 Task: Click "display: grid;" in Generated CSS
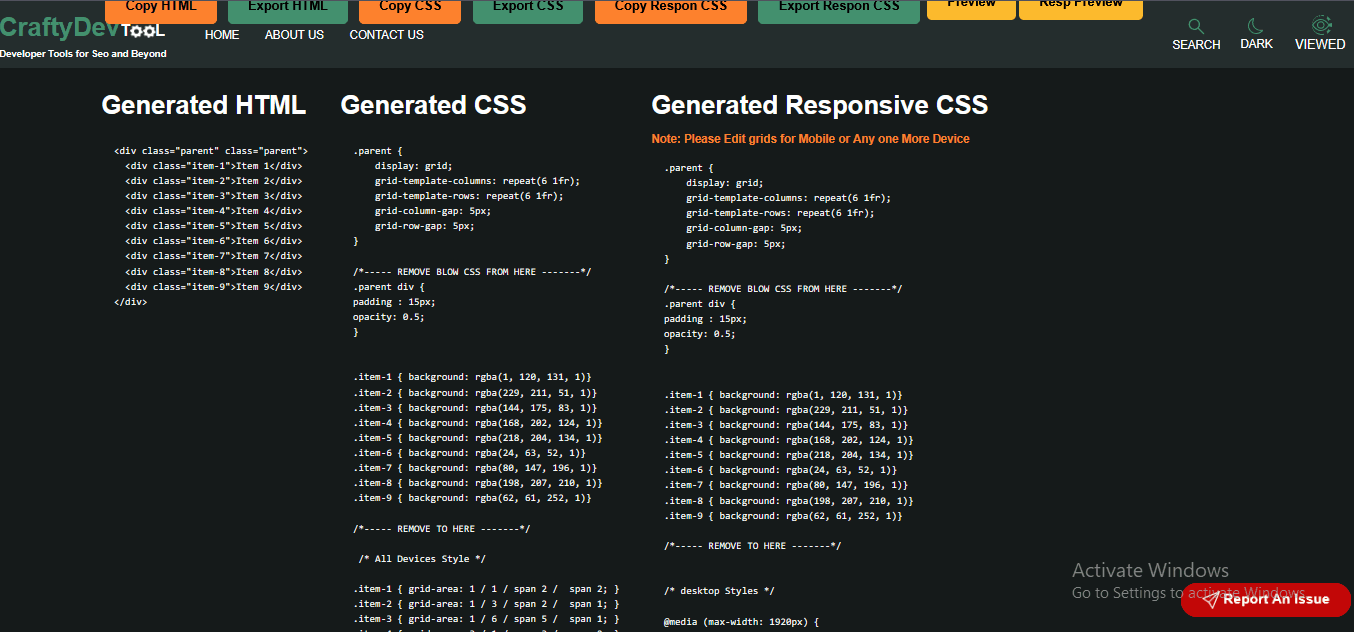point(414,166)
